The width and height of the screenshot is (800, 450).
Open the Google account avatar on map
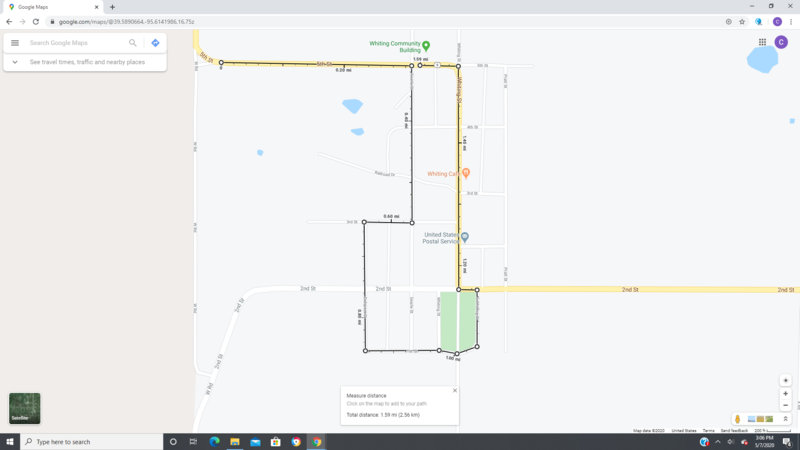click(x=781, y=42)
